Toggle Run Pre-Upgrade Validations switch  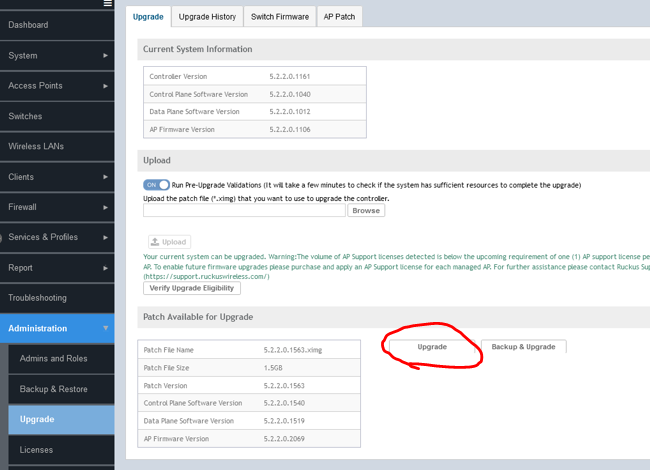[156, 185]
